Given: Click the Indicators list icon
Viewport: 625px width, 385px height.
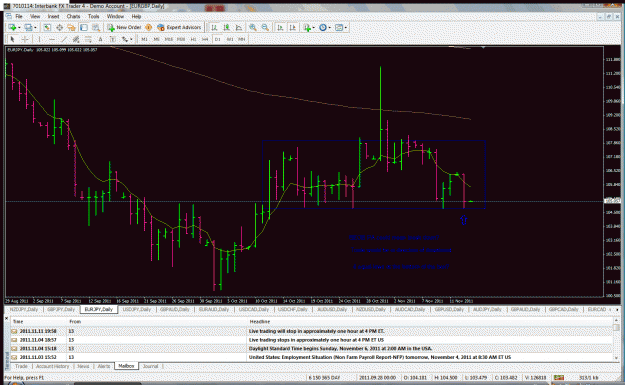Looking at the screenshot, I should pyautogui.click(x=307, y=27).
